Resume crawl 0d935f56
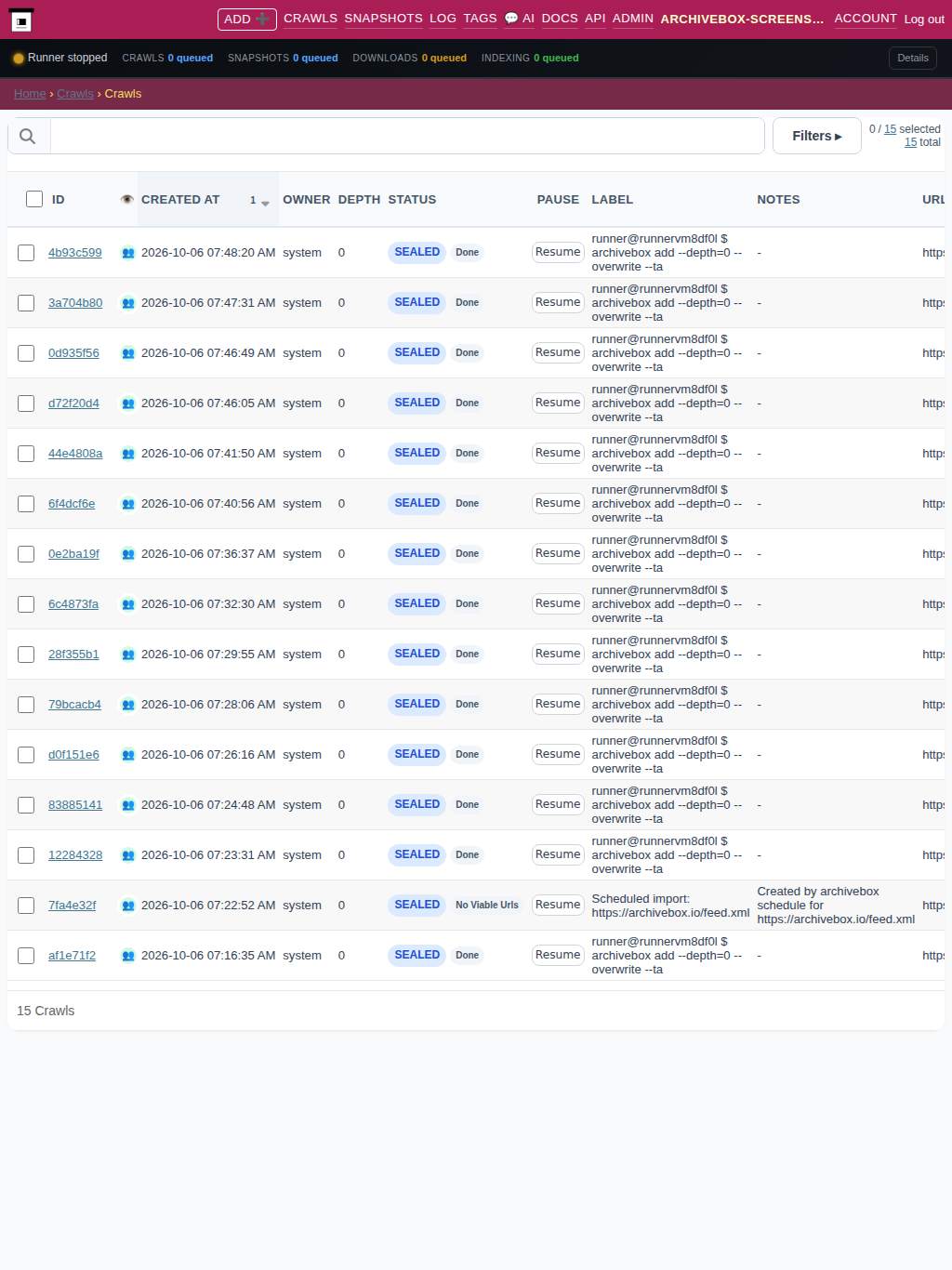Viewport: 952px width, 1270px height. 558,352
